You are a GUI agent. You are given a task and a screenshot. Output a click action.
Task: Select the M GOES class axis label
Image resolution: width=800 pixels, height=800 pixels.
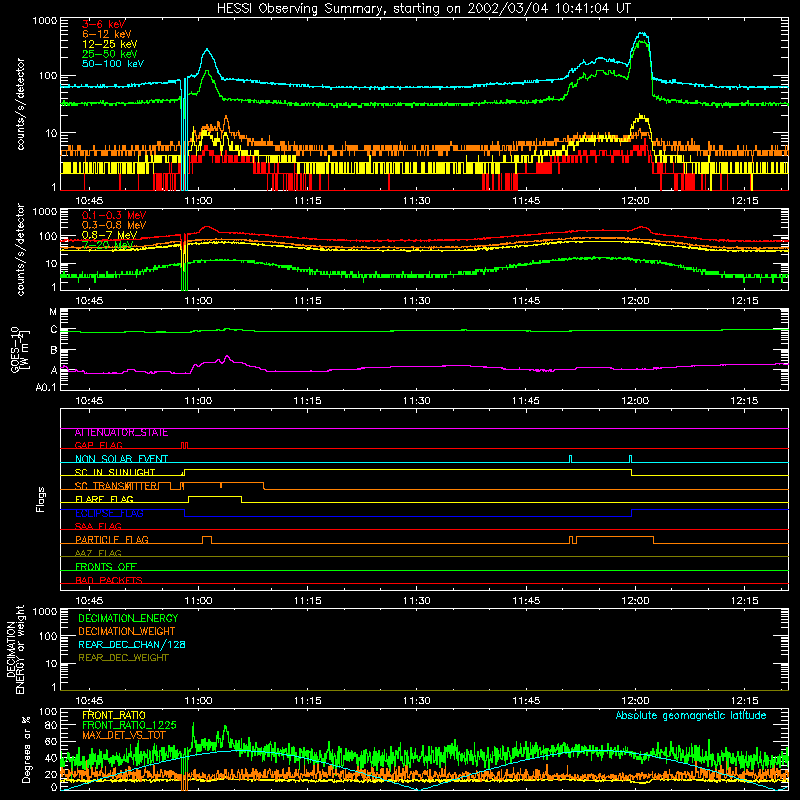click(53, 312)
